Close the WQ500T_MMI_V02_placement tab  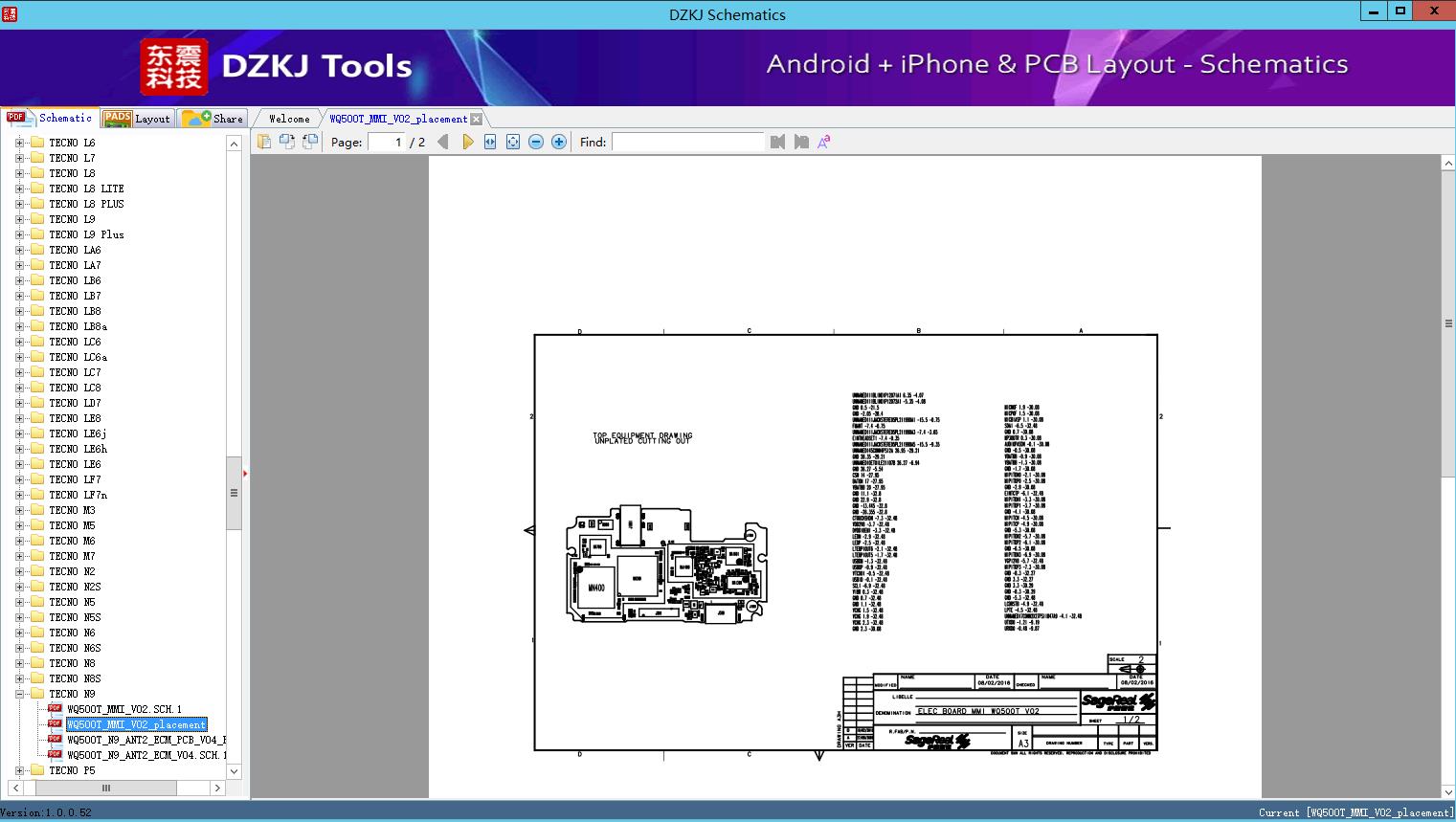coord(476,120)
